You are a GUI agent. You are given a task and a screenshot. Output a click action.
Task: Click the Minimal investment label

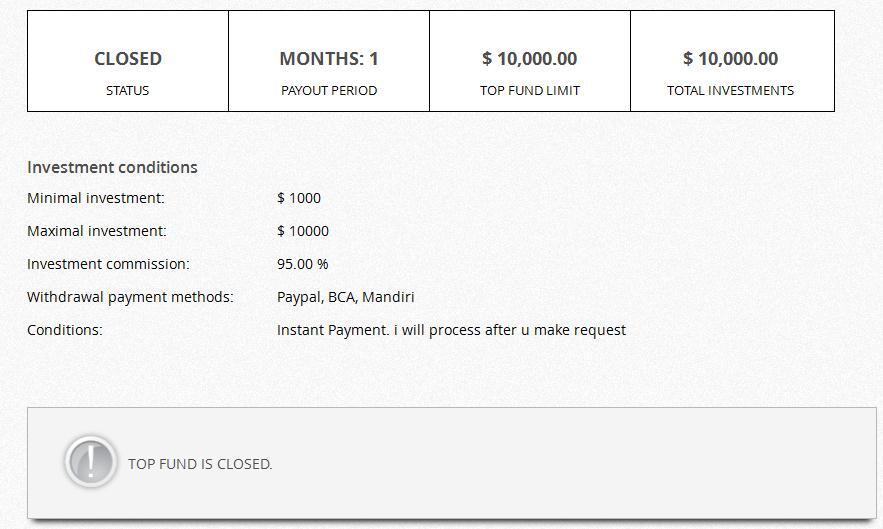click(x=96, y=198)
